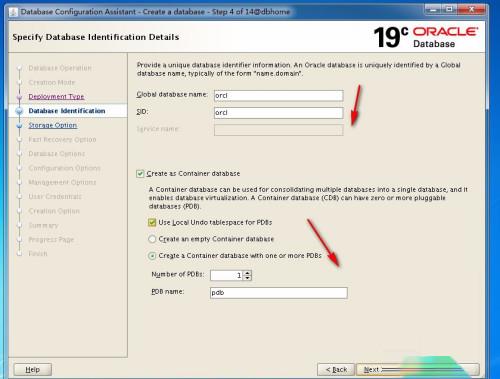This screenshot has width=500, height=379.
Task: Click the Database Operation step label
Action: click(x=60, y=68)
